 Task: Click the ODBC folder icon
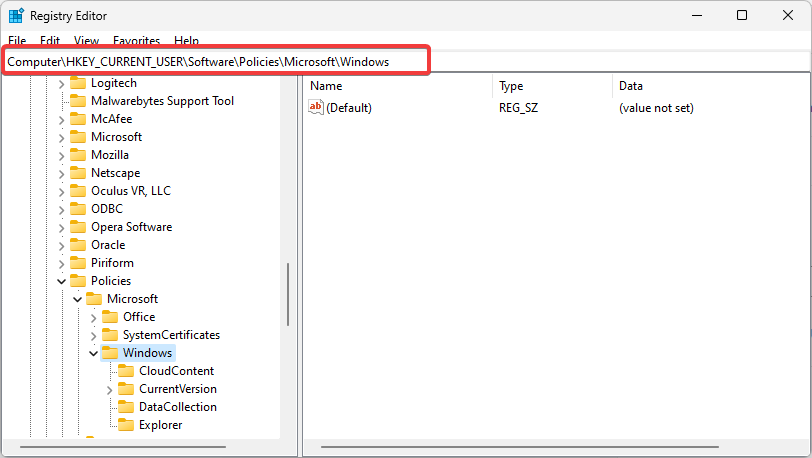pos(78,209)
